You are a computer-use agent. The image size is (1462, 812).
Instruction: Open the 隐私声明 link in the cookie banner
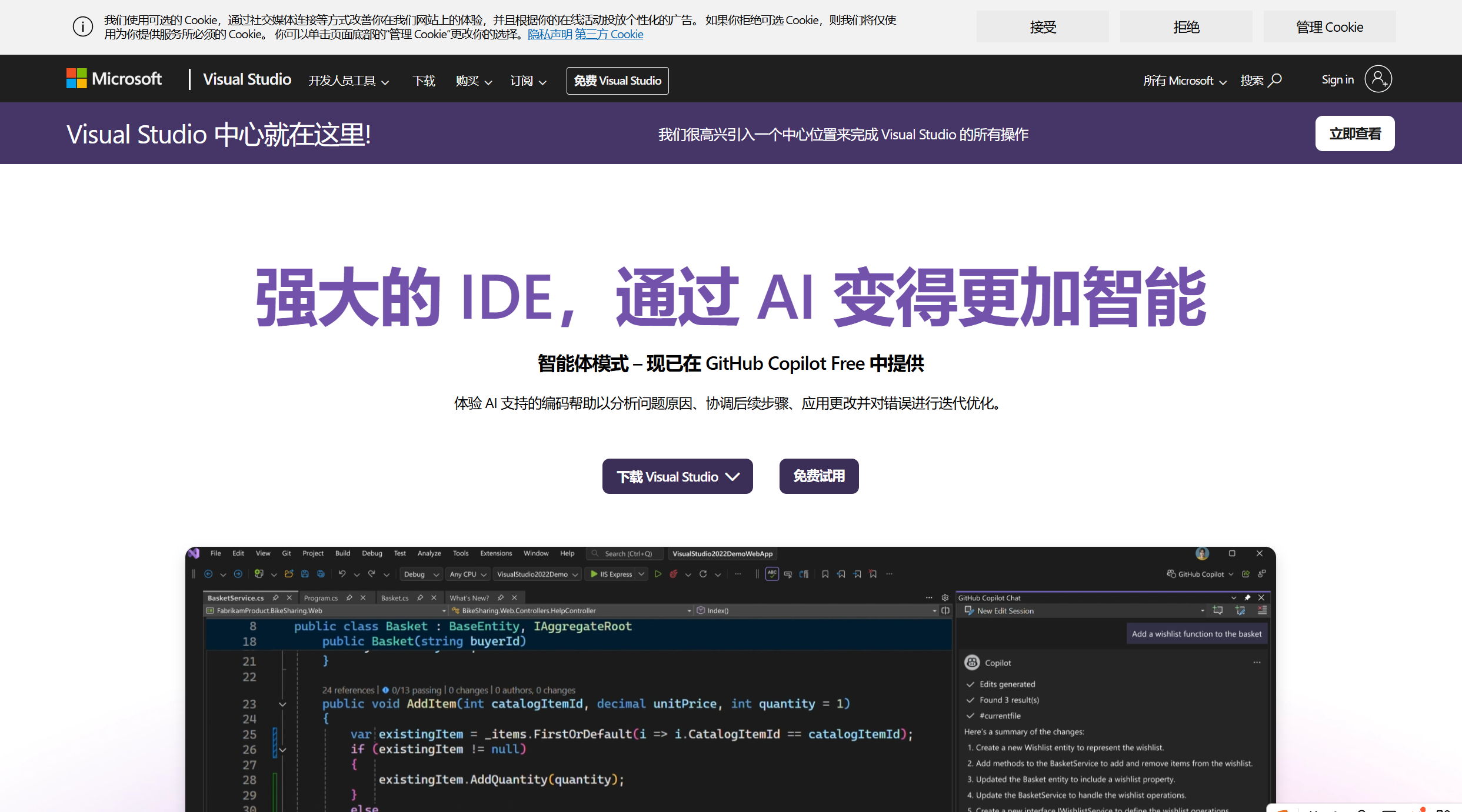549,34
